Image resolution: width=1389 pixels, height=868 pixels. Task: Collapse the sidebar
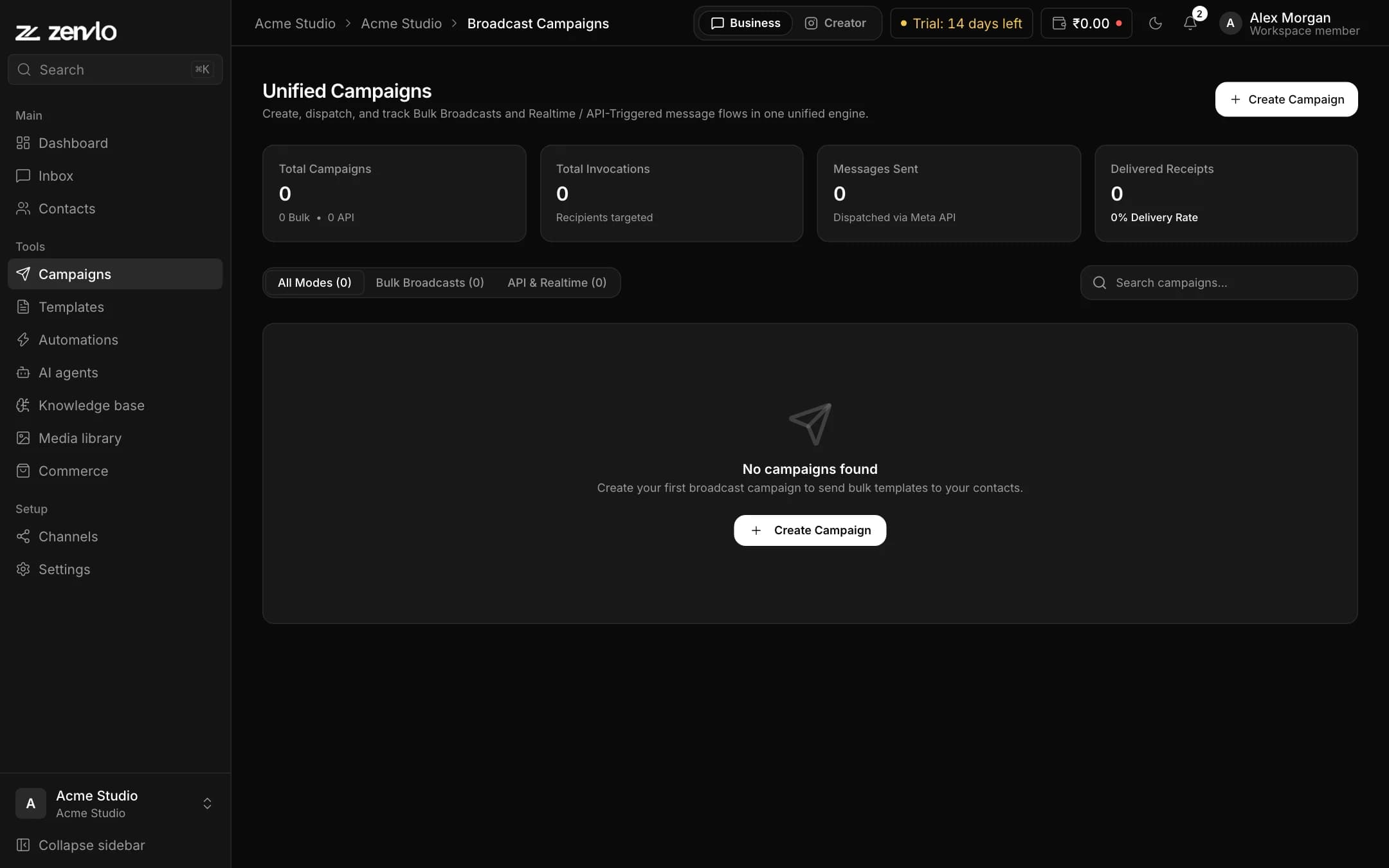click(115, 845)
